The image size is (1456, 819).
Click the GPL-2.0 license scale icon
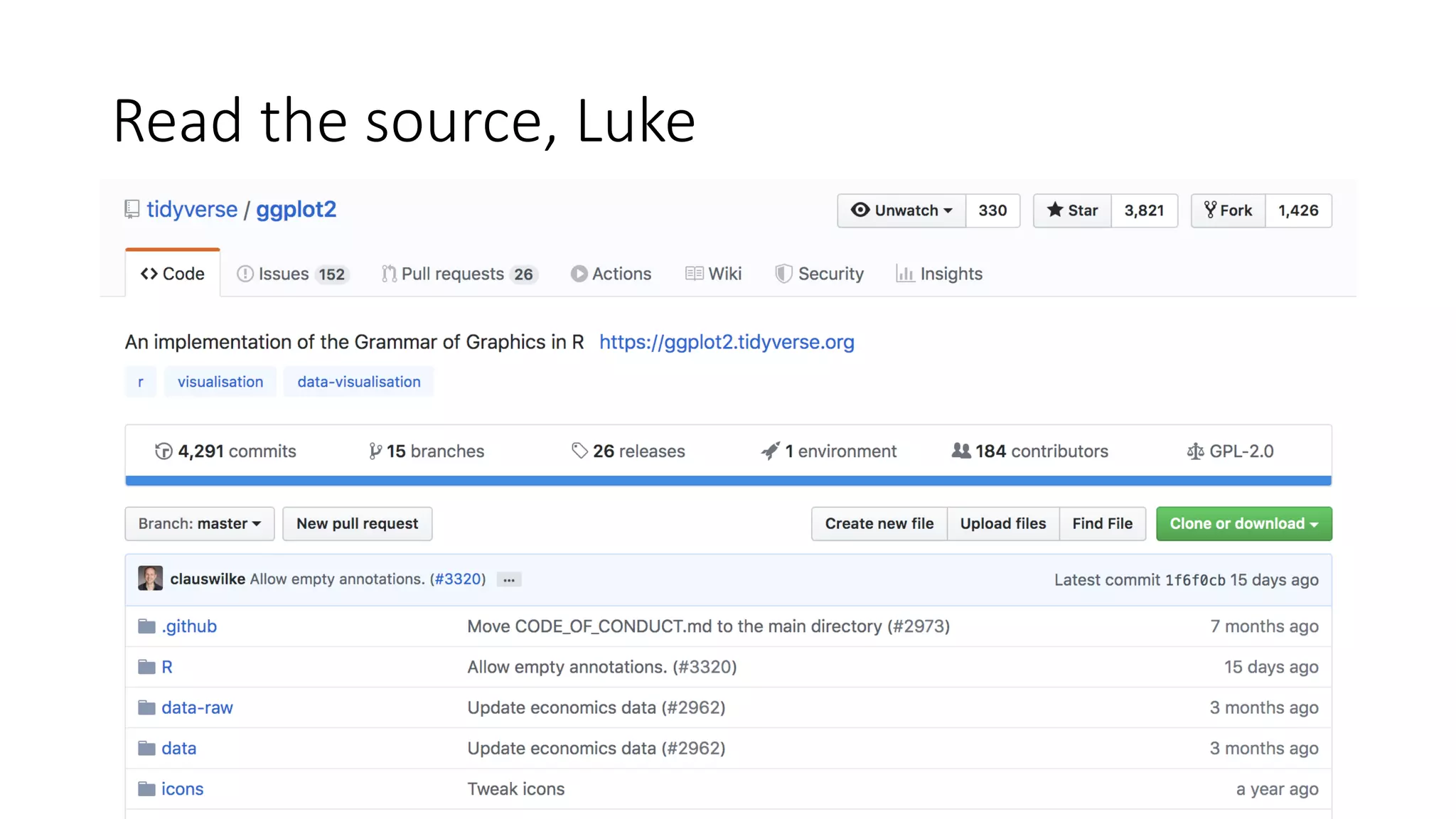pos(1195,451)
